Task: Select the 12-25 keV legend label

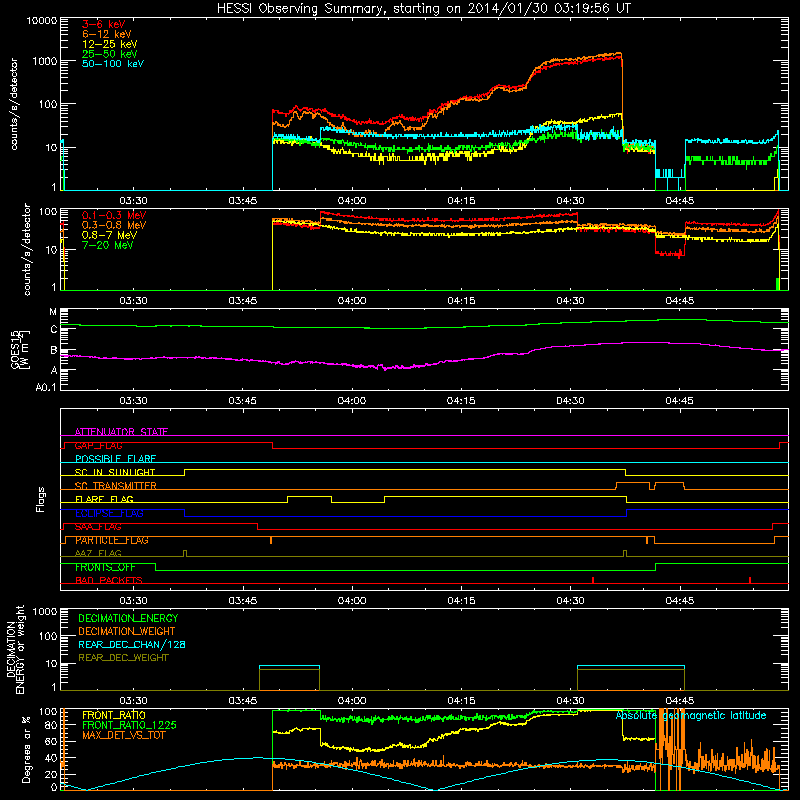Action: 110,44
